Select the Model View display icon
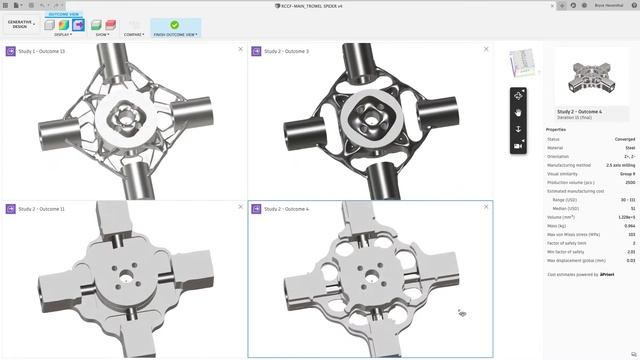 (x=49, y=25)
